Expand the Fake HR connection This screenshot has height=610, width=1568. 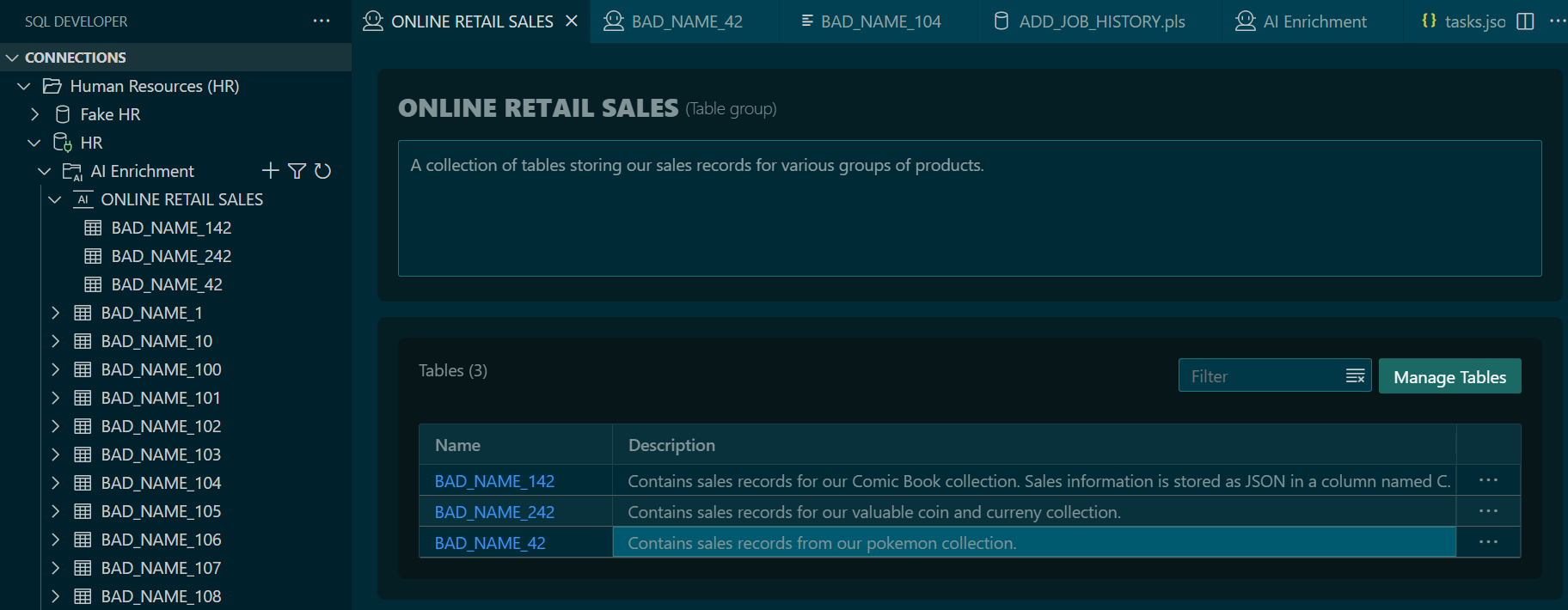pyautogui.click(x=35, y=114)
